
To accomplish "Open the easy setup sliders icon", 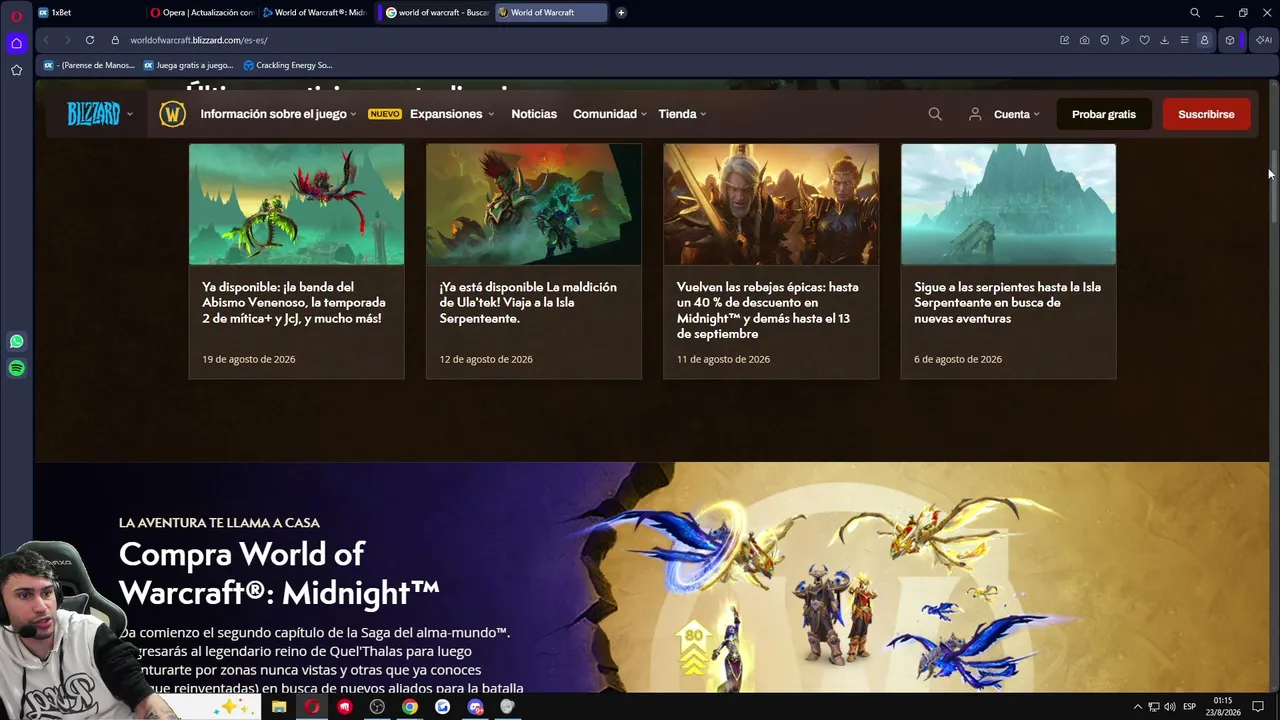I will [1185, 40].
